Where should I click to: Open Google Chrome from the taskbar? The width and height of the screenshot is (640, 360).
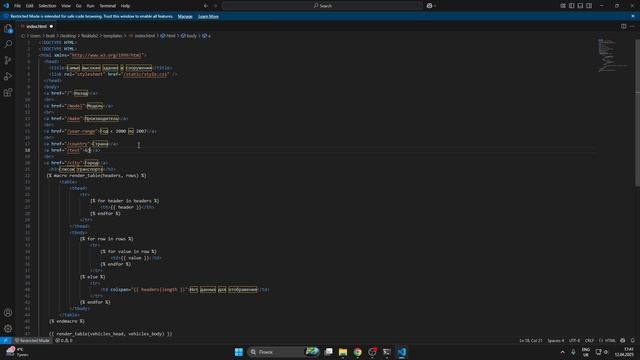click(358, 352)
